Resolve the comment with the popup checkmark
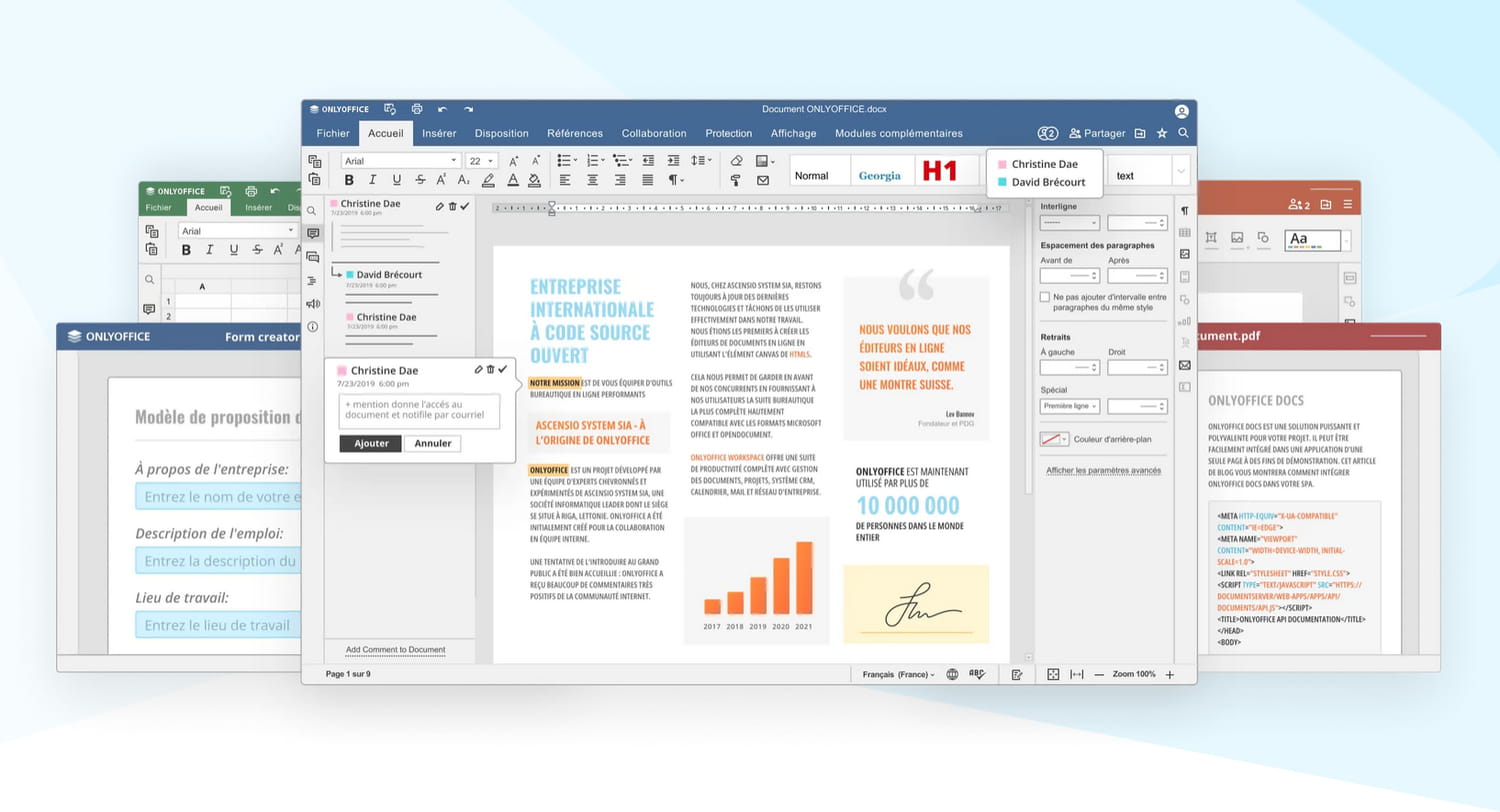1500x812 pixels. pos(503,370)
